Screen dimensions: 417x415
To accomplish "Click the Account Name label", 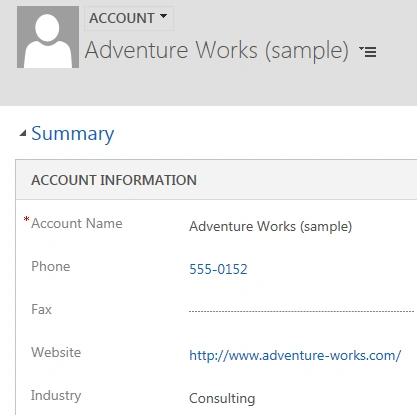I will pyautogui.click(x=77, y=223).
